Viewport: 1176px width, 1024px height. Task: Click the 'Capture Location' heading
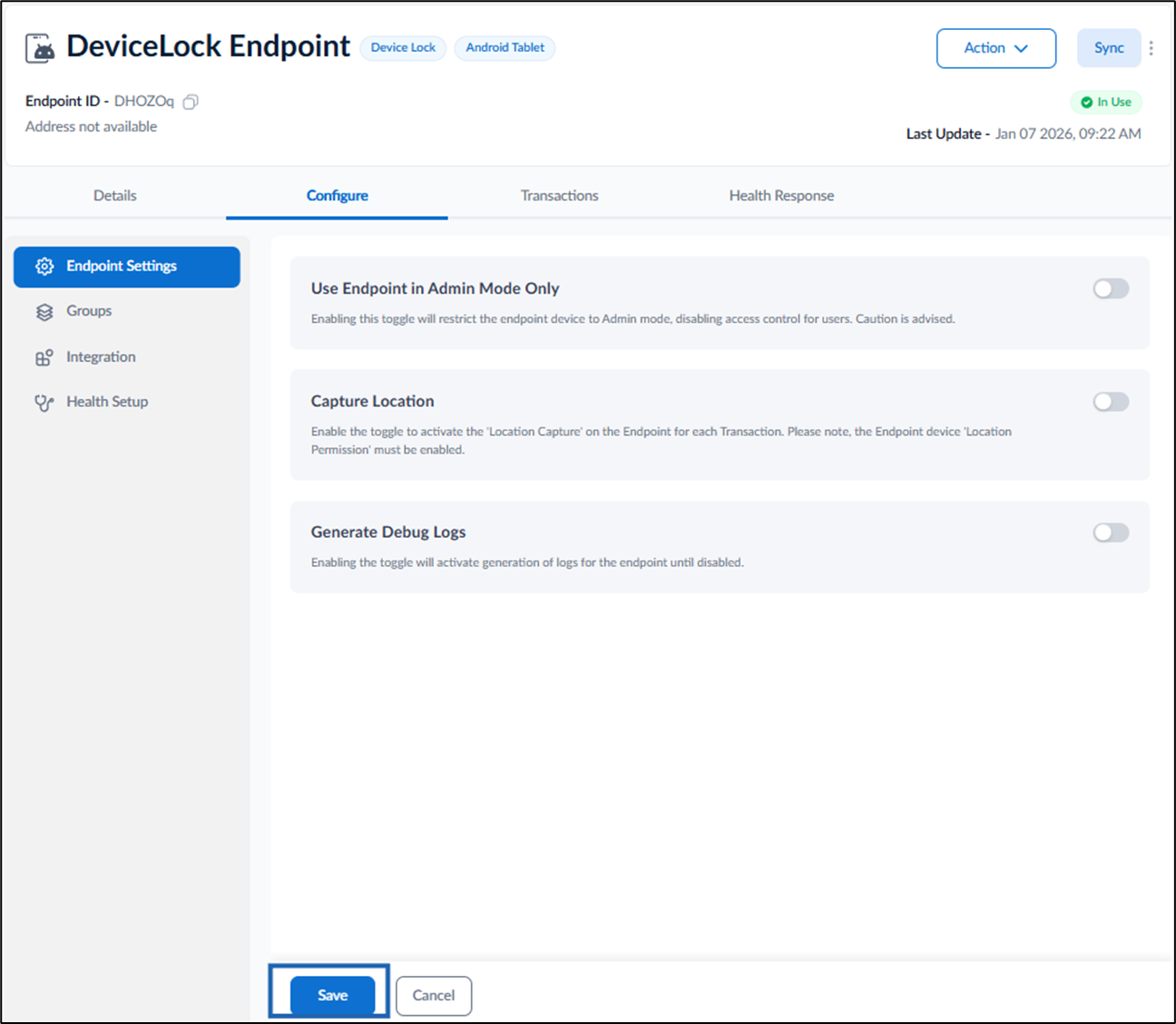tap(372, 401)
